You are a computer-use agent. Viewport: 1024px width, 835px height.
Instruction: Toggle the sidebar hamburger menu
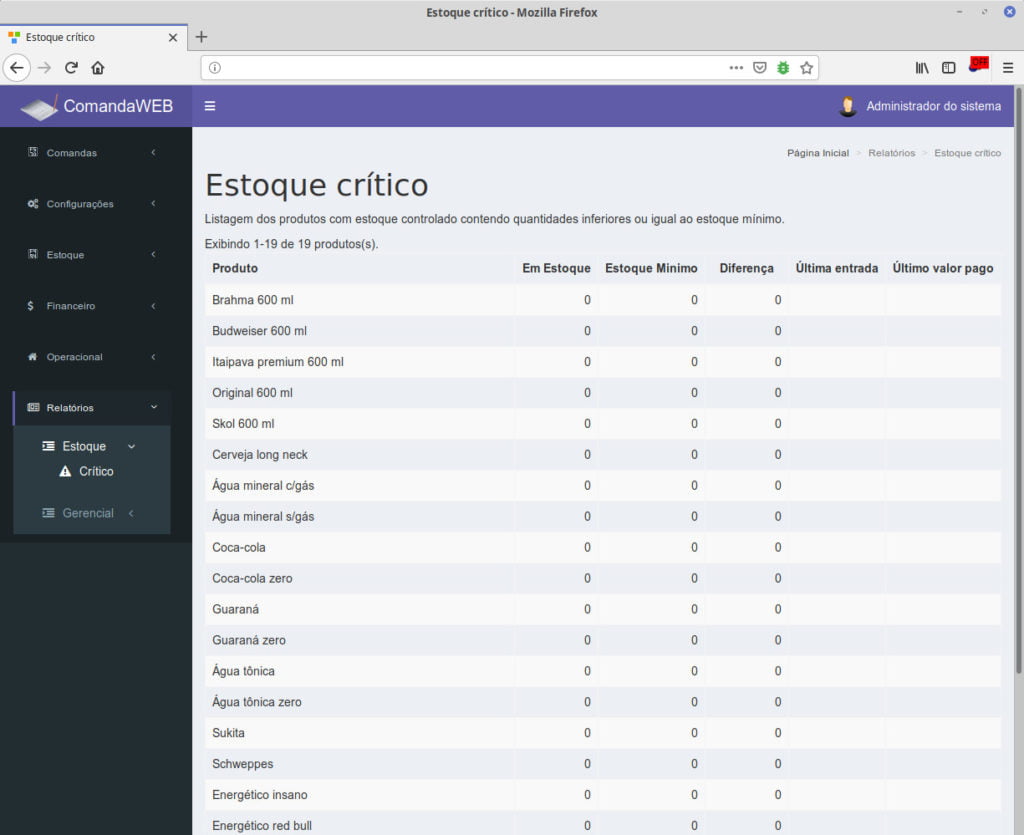(x=210, y=106)
